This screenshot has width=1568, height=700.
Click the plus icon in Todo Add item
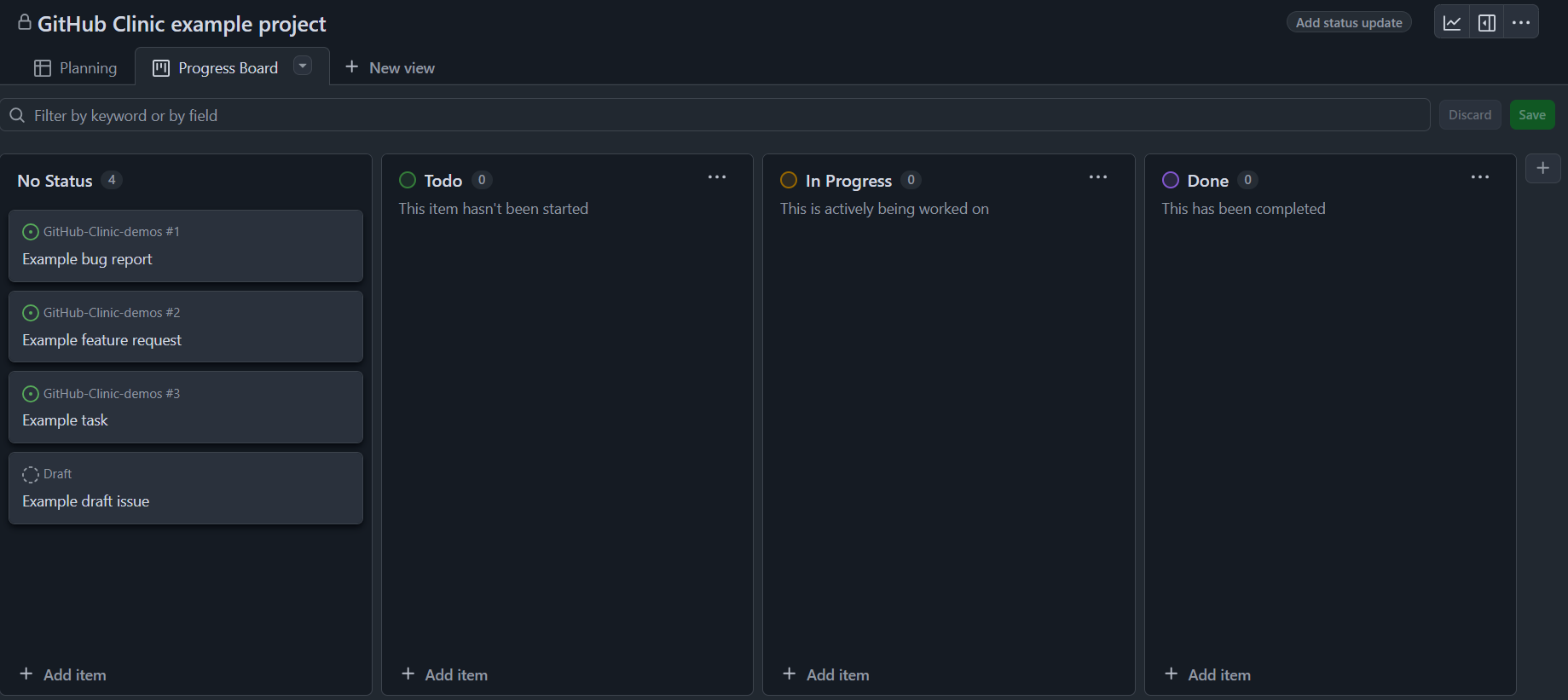pos(408,674)
